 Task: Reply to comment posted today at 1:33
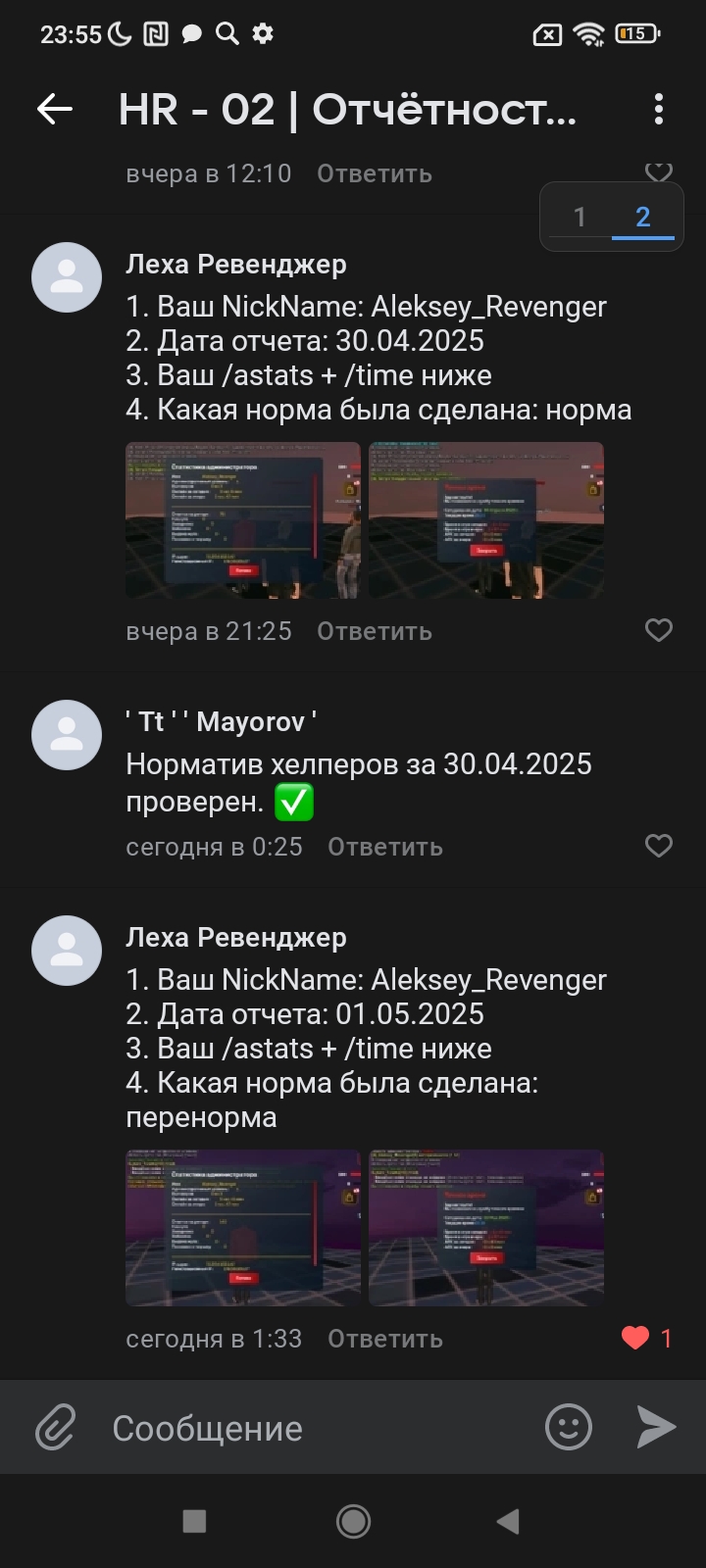[x=385, y=1339]
